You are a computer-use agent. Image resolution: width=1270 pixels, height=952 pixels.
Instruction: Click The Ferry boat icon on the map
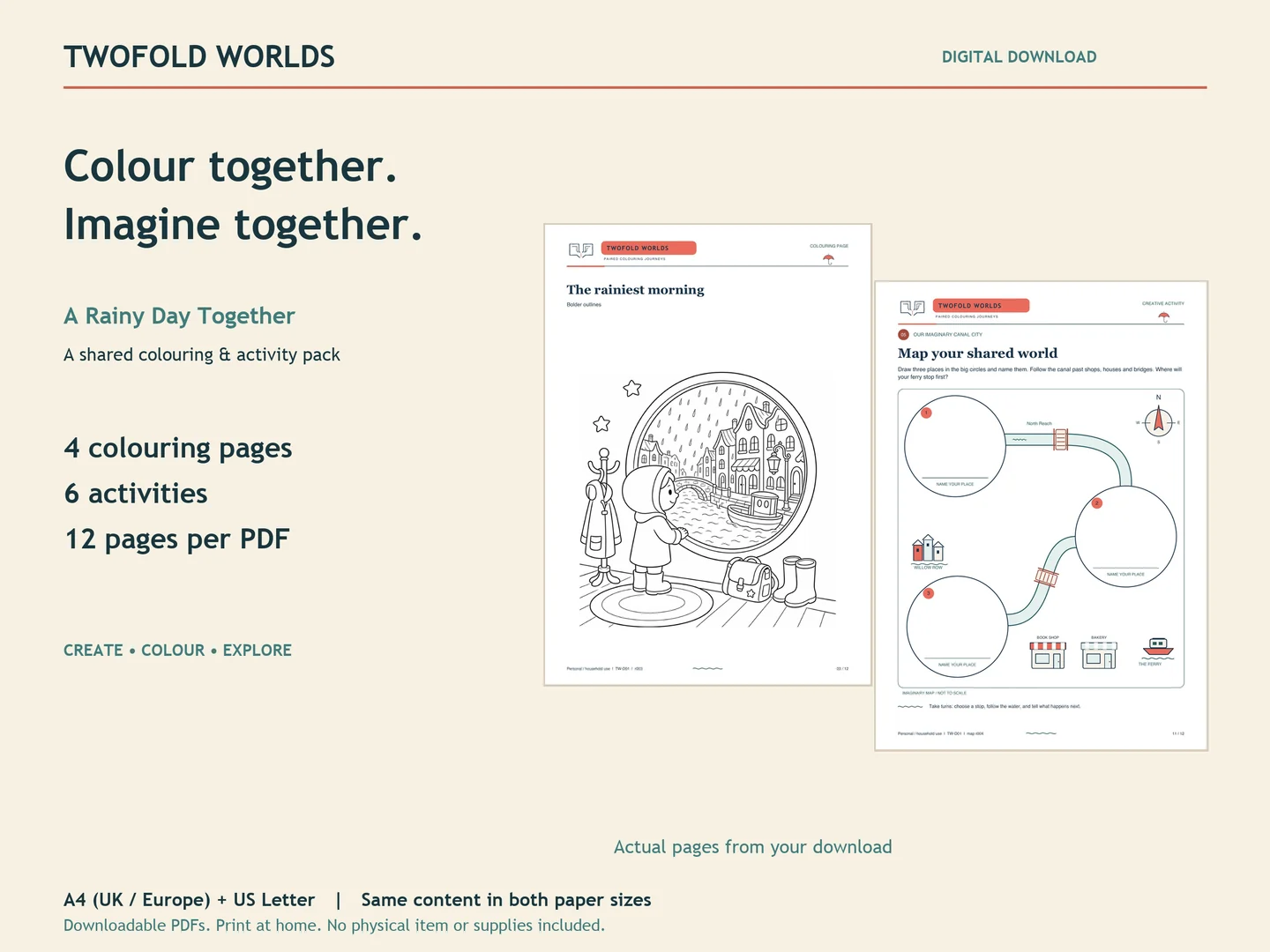[x=1158, y=648]
